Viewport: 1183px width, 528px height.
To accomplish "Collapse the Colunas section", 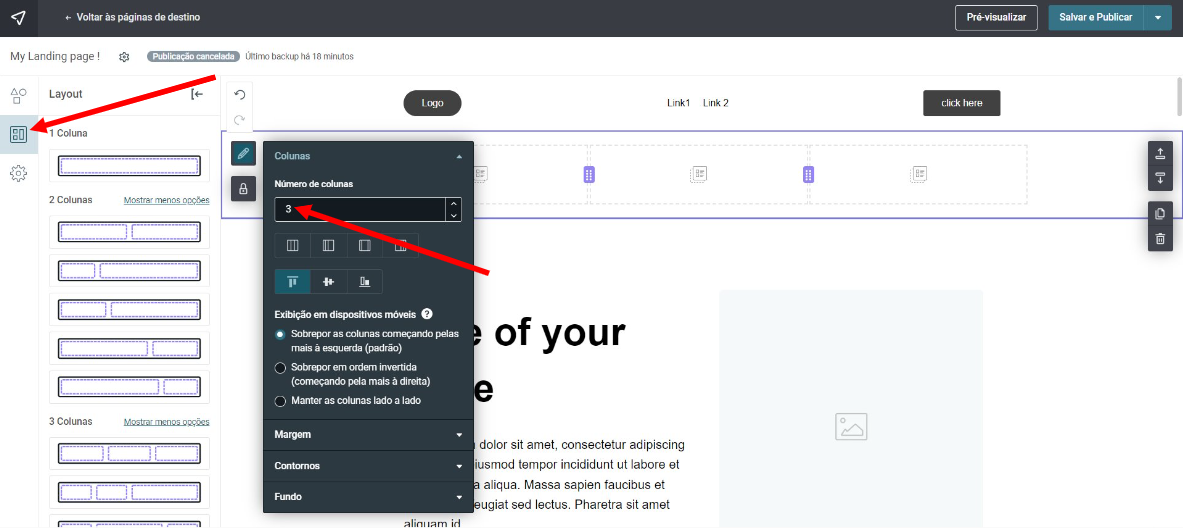I will pyautogui.click(x=368, y=156).
